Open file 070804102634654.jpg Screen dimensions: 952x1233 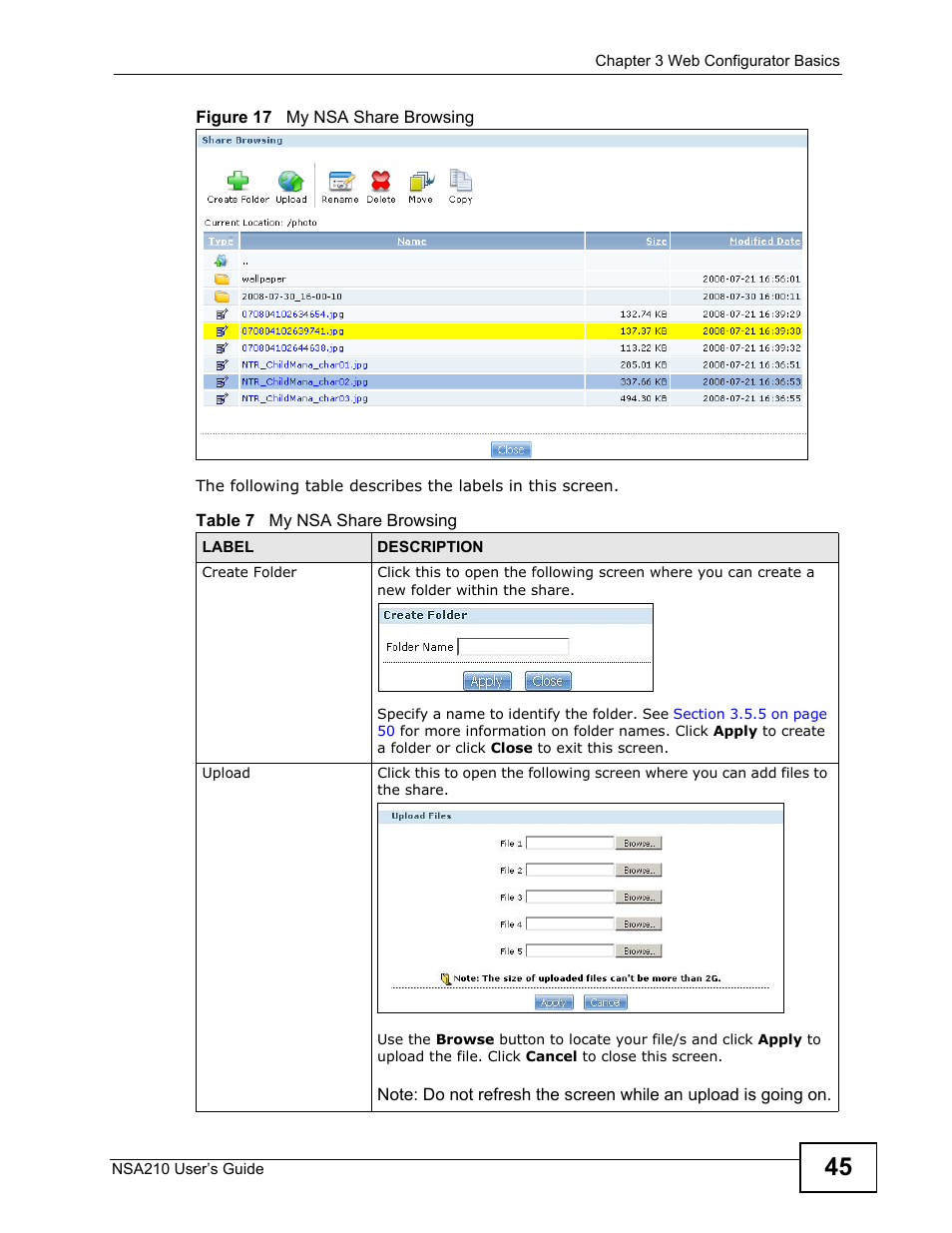coord(292,314)
